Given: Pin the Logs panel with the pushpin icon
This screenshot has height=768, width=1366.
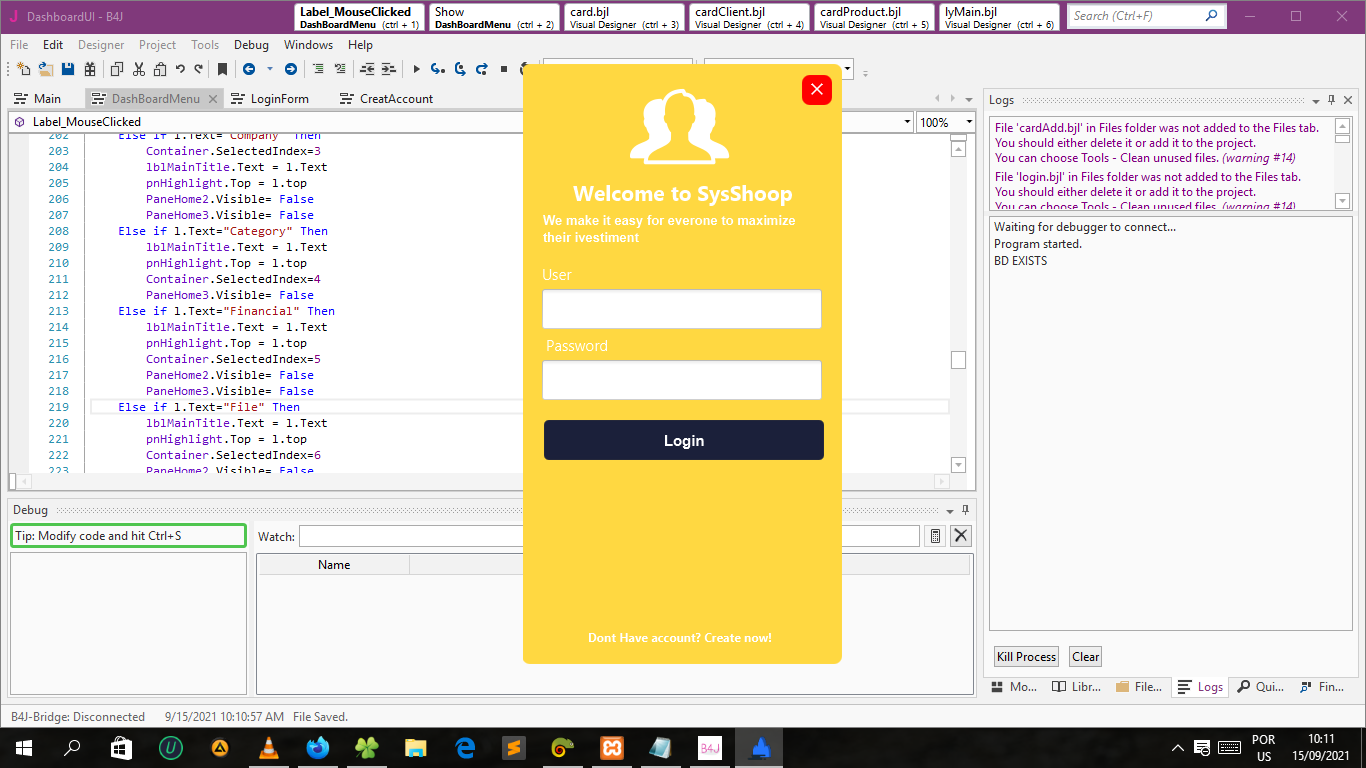Looking at the screenshot, I should pos(1332,100).
